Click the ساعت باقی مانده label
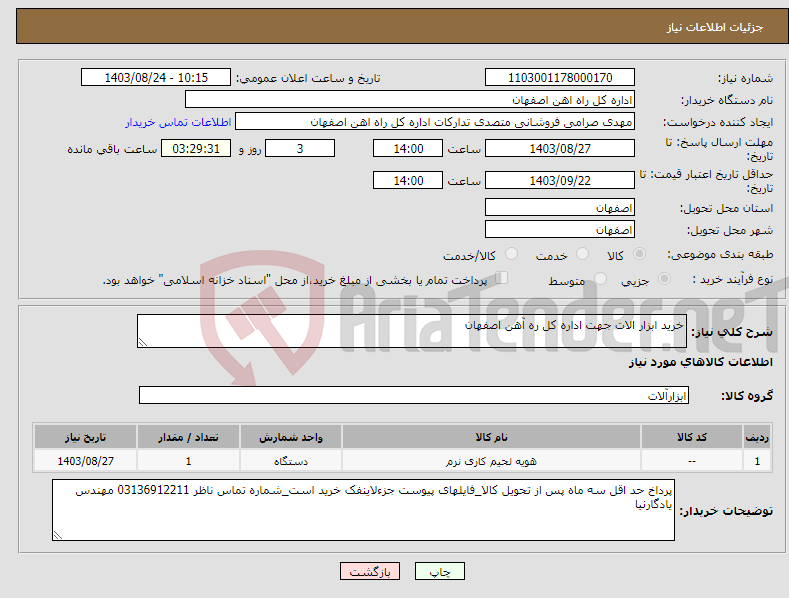The height and width of the screenshot is (598, 789). pyautogui.click(x=112, y=149)
